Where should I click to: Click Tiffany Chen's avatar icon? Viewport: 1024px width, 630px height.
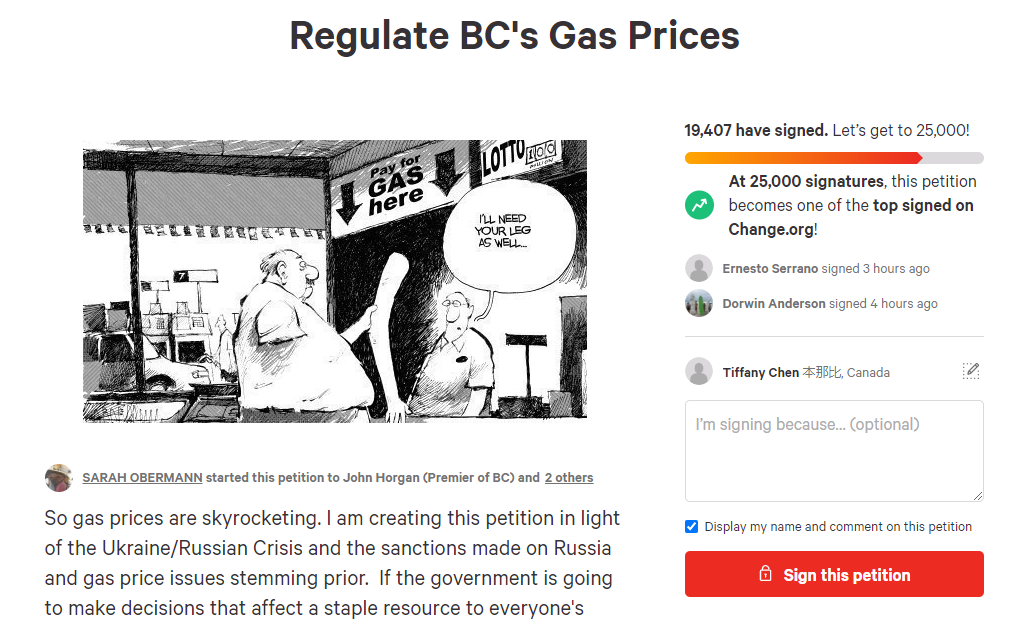tap(699, 372)
